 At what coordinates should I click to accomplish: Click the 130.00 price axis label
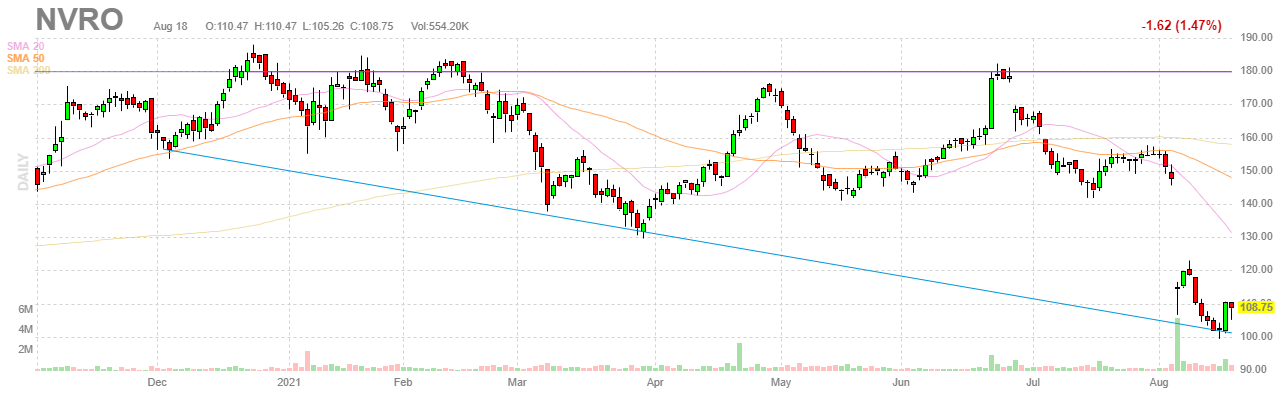(1255, 237)
